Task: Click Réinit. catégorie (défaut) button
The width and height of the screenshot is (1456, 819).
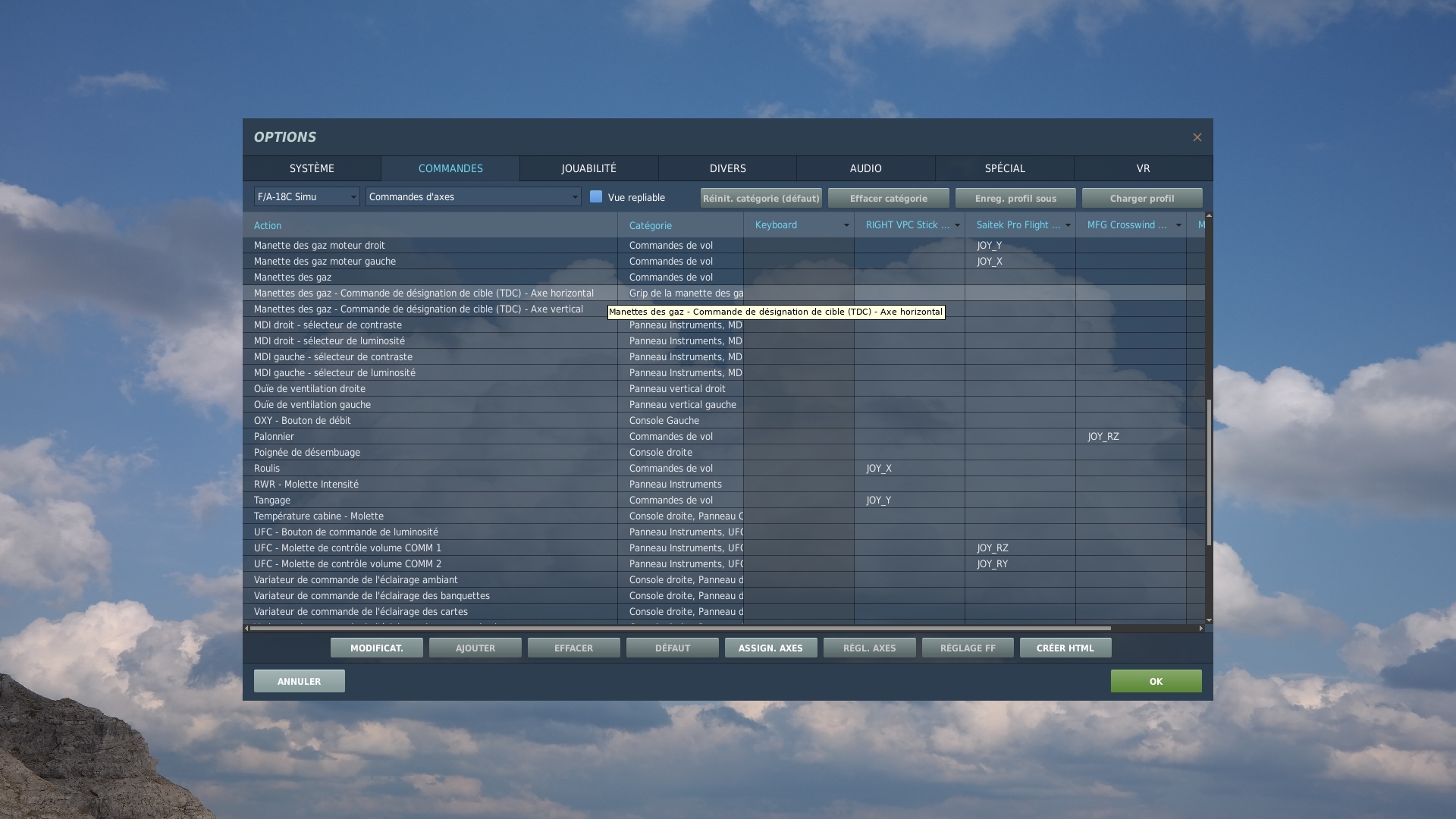Action: point(761,198)
